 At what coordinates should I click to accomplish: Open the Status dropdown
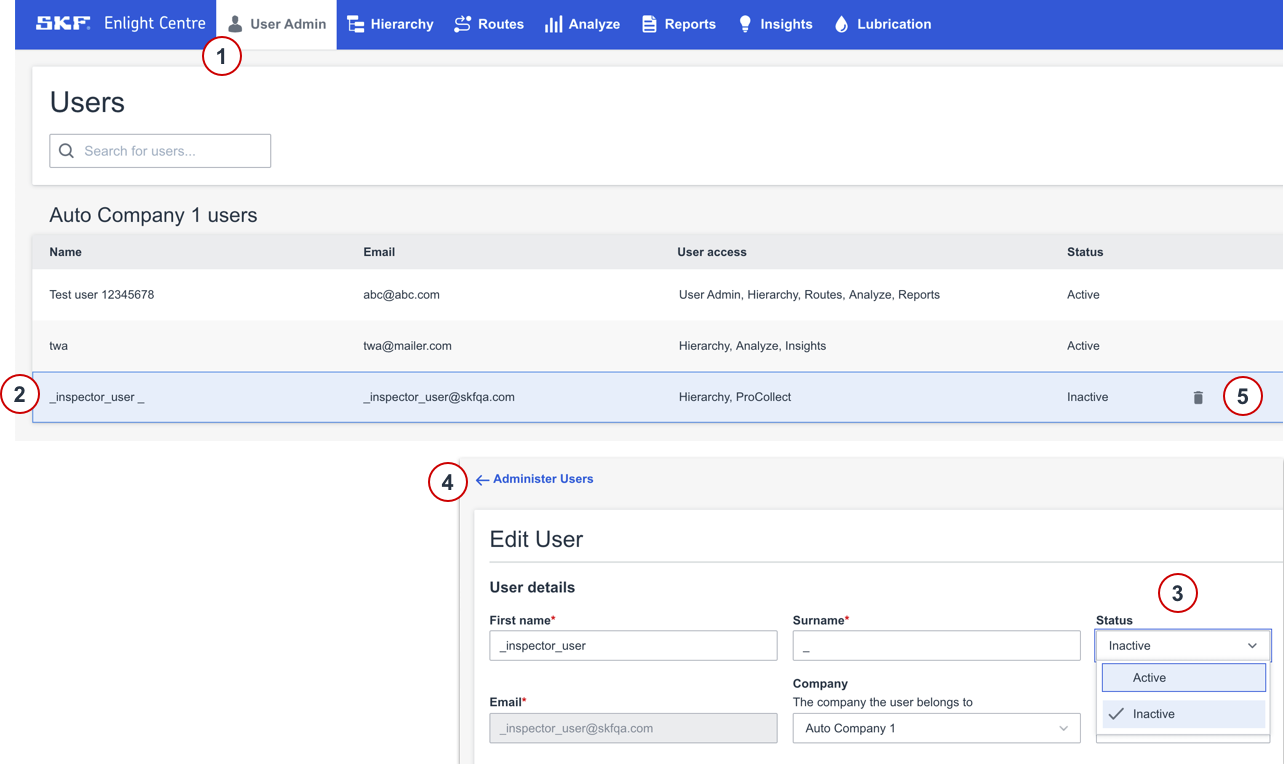[1183, 646]
